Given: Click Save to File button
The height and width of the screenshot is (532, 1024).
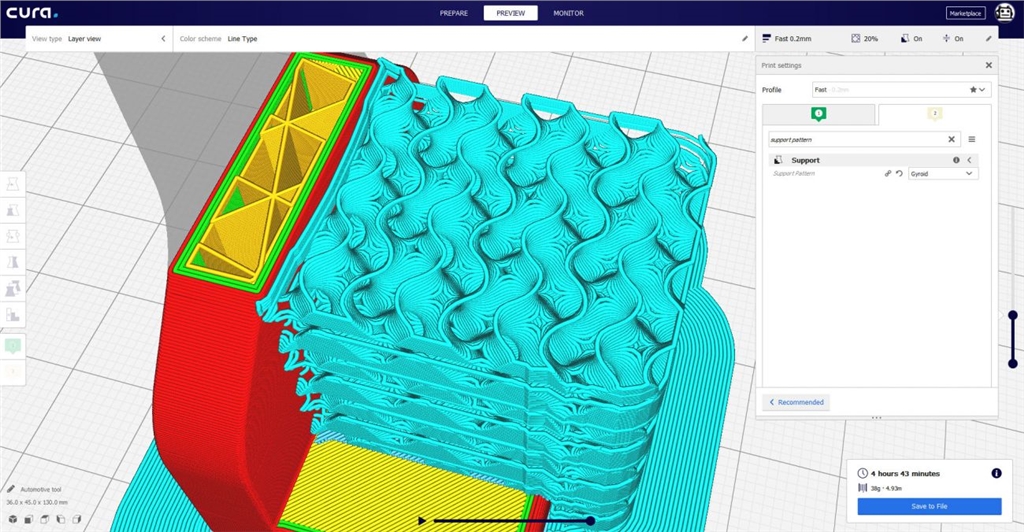Looking at the screenshot, I should [x=929, y=507].
